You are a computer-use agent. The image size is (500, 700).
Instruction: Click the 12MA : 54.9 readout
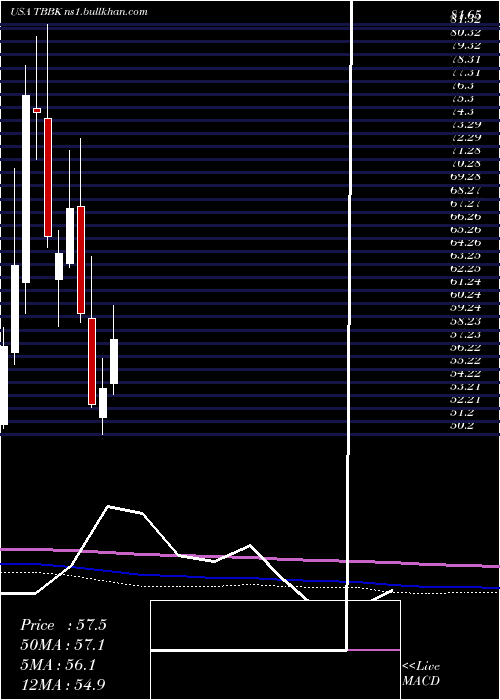click(63, 684)
